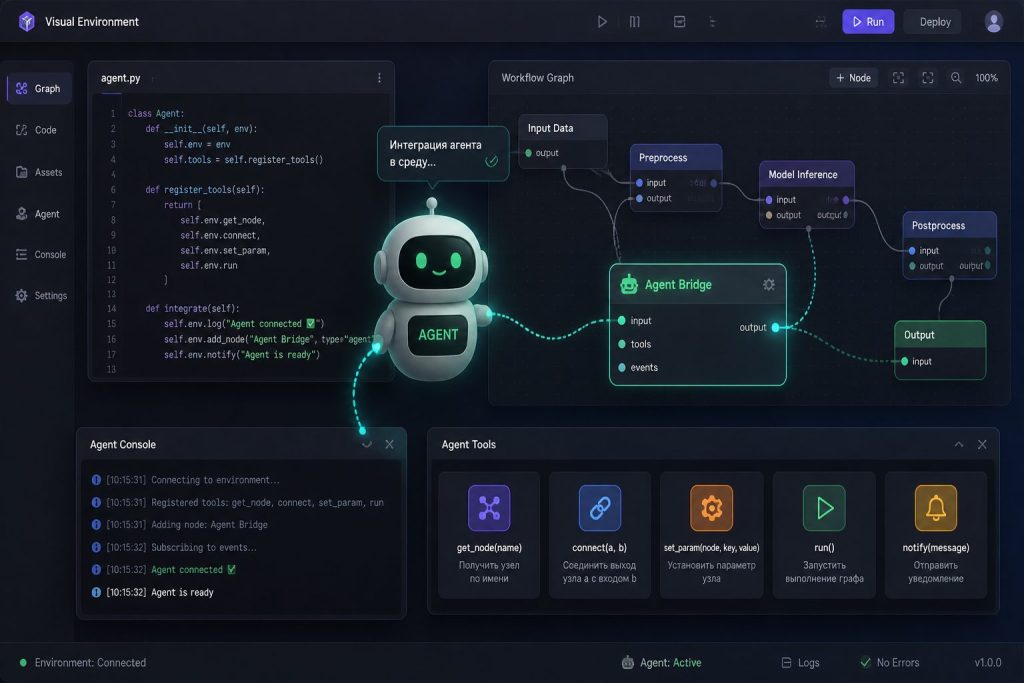Viewport: 1024px width, 683px height.
Task: Select the Model Inference node header
Action: point(807,174)
